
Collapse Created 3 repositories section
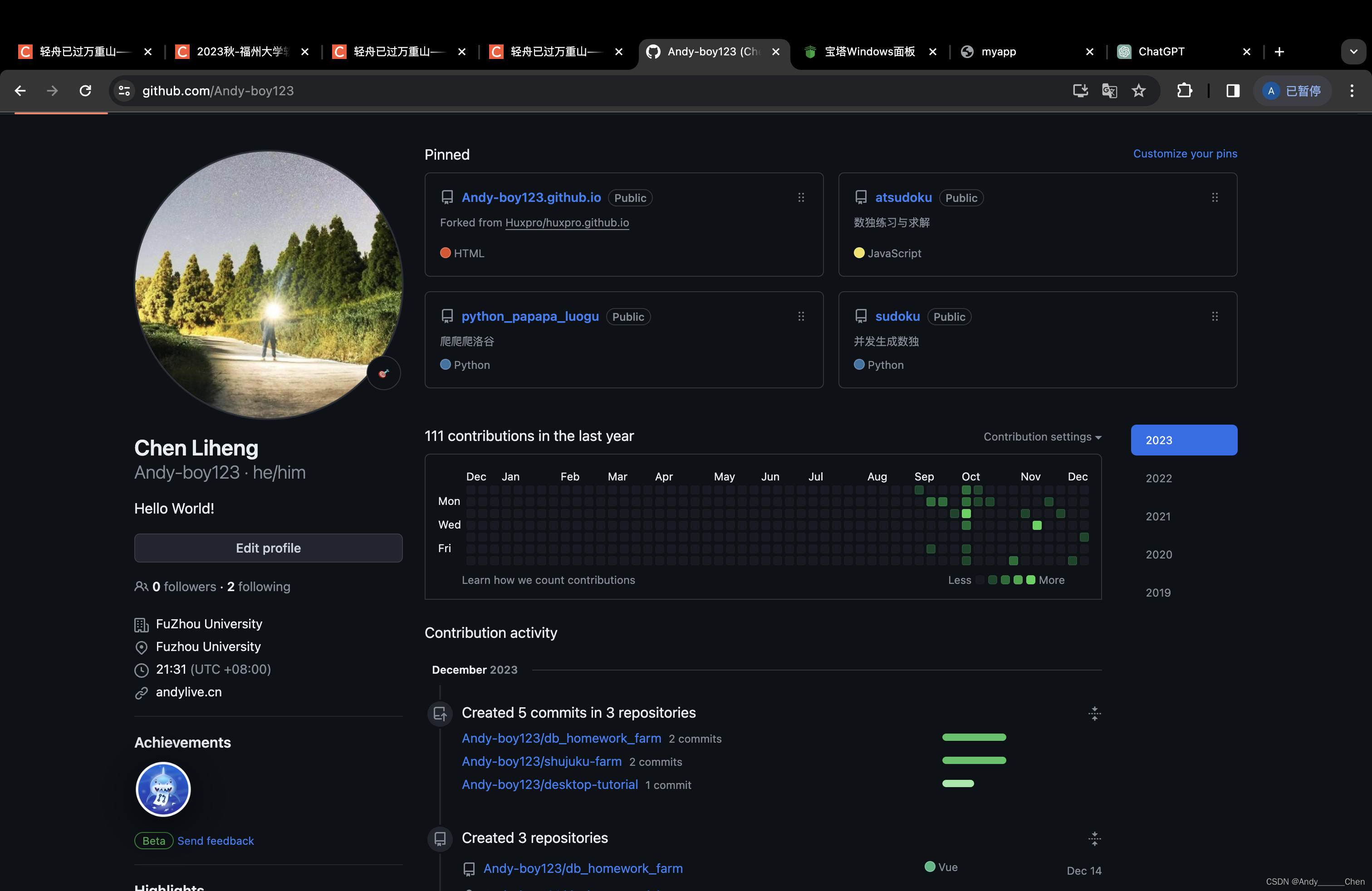point(1094,838)
